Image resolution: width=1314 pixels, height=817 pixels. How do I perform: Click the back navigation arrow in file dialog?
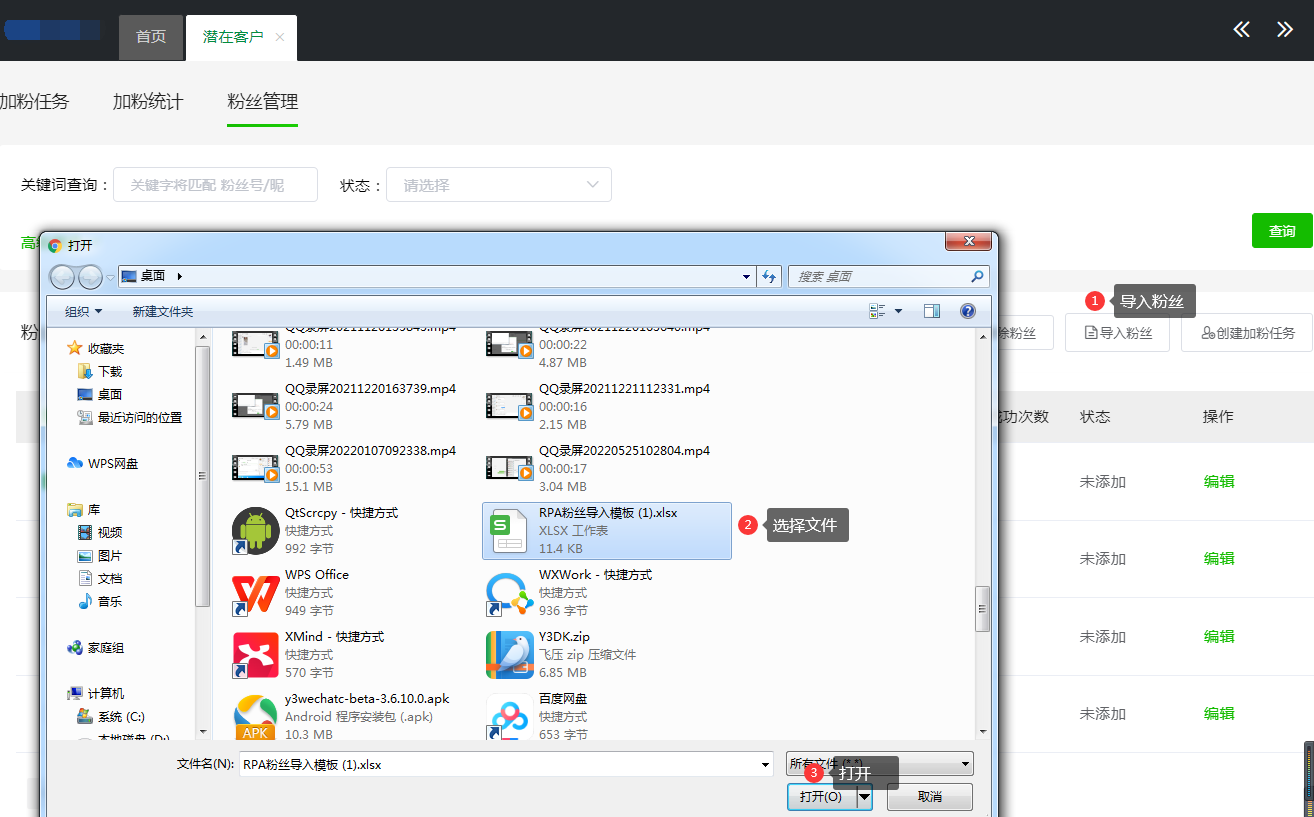[62, 277]
